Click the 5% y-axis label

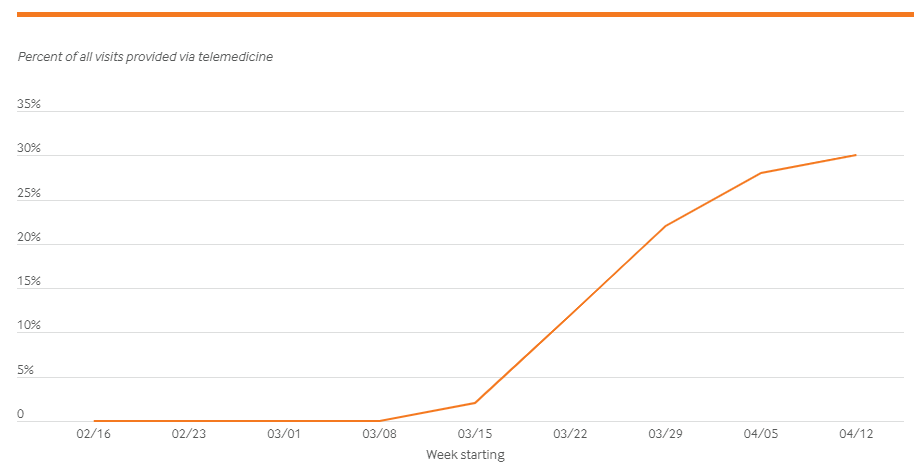tap(25, 370)
